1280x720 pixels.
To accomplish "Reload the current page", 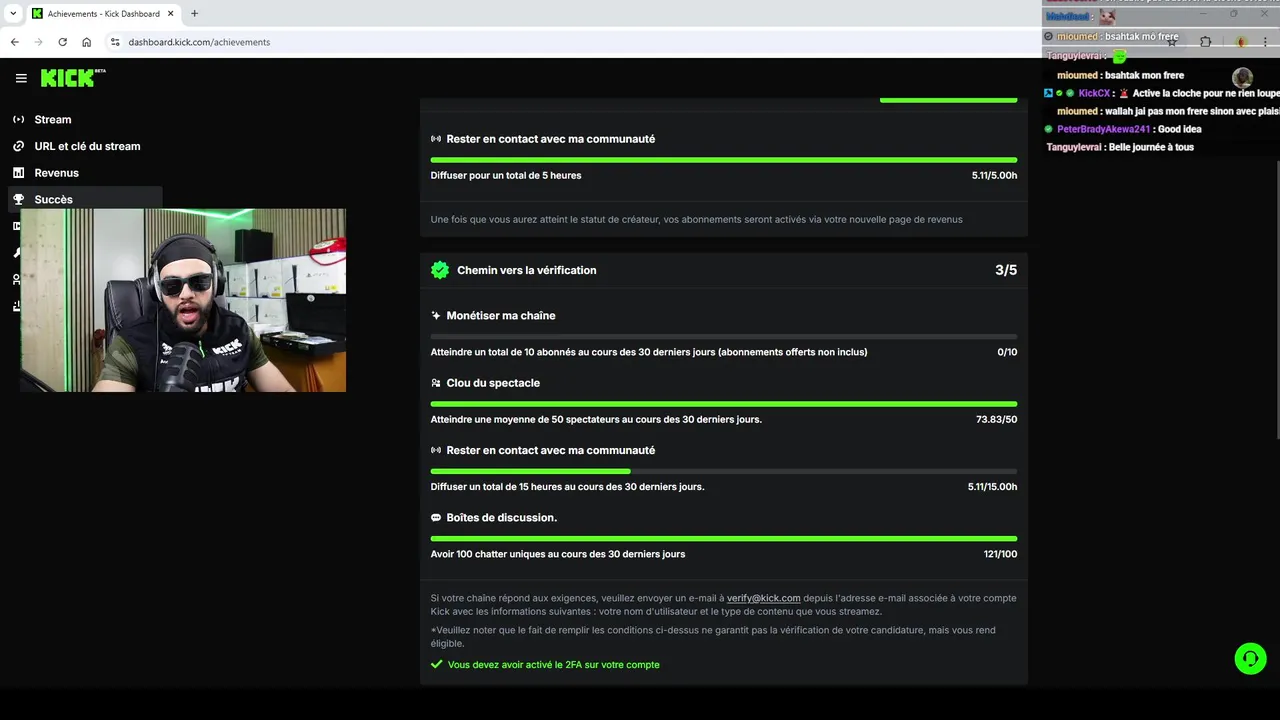I will coord(62,42).
